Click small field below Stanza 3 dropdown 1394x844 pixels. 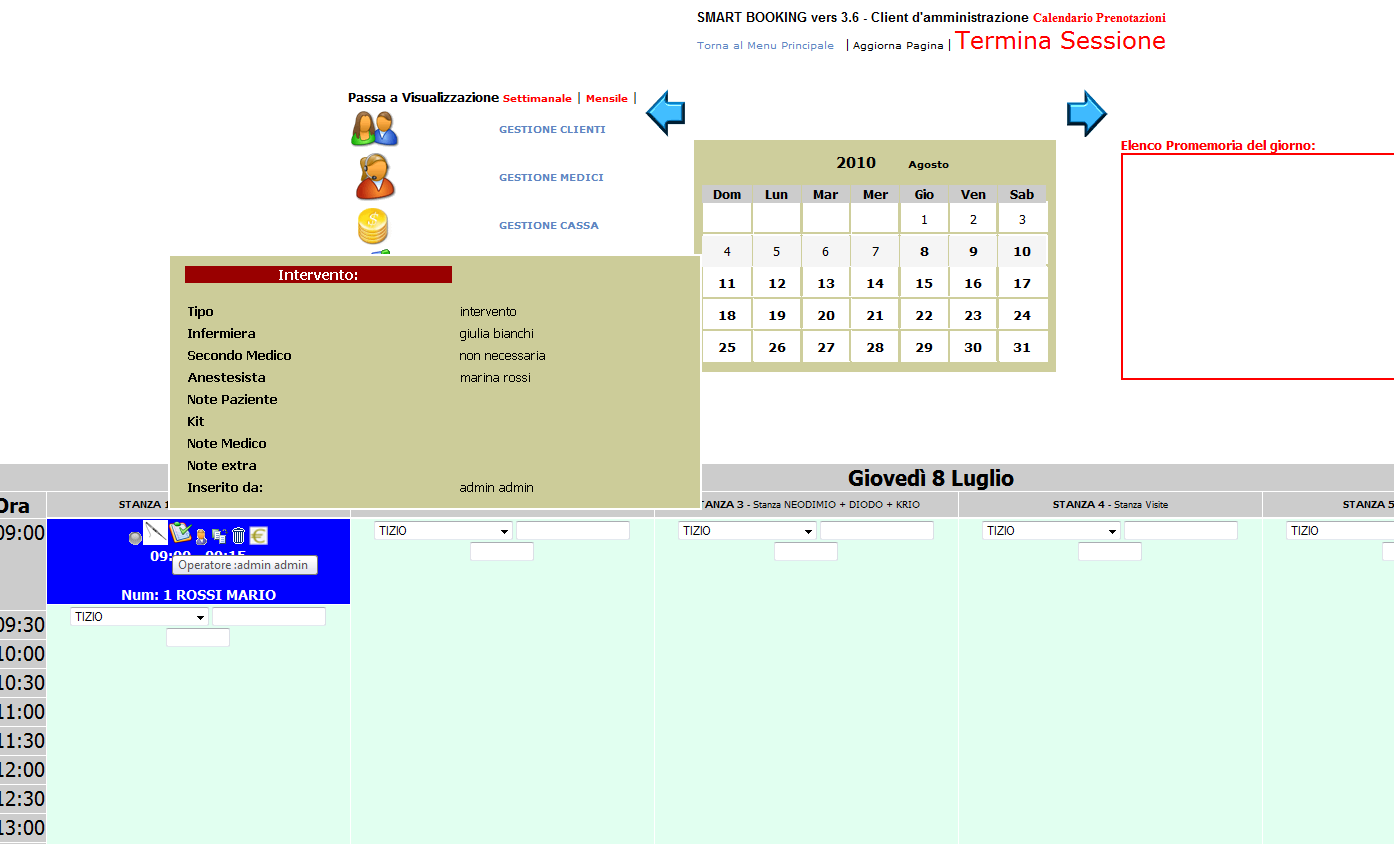click(x=806, y=551)
